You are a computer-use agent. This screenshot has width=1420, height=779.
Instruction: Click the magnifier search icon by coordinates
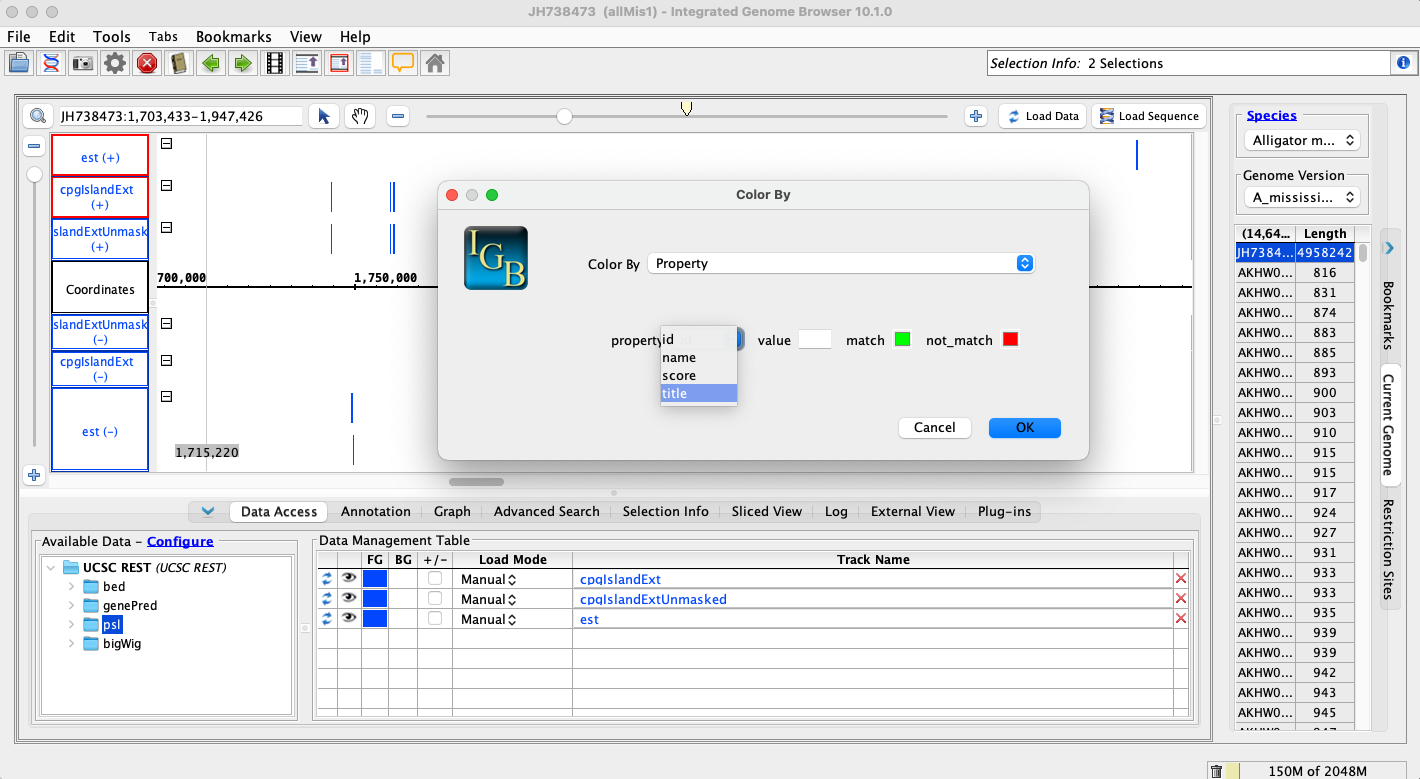38,116
